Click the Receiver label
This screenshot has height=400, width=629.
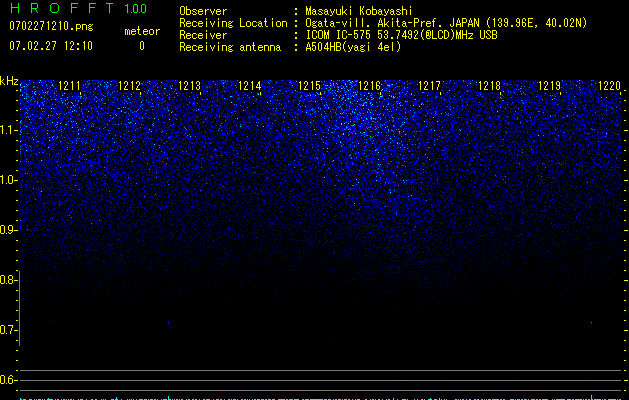203,35
